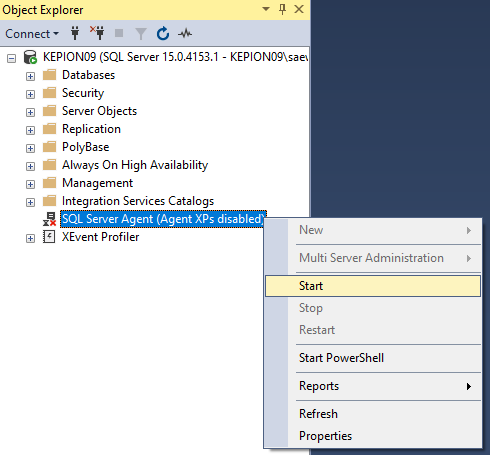Pin the Object Explorer panel
This screenshot has width=490, height=455.
(282, 9)
